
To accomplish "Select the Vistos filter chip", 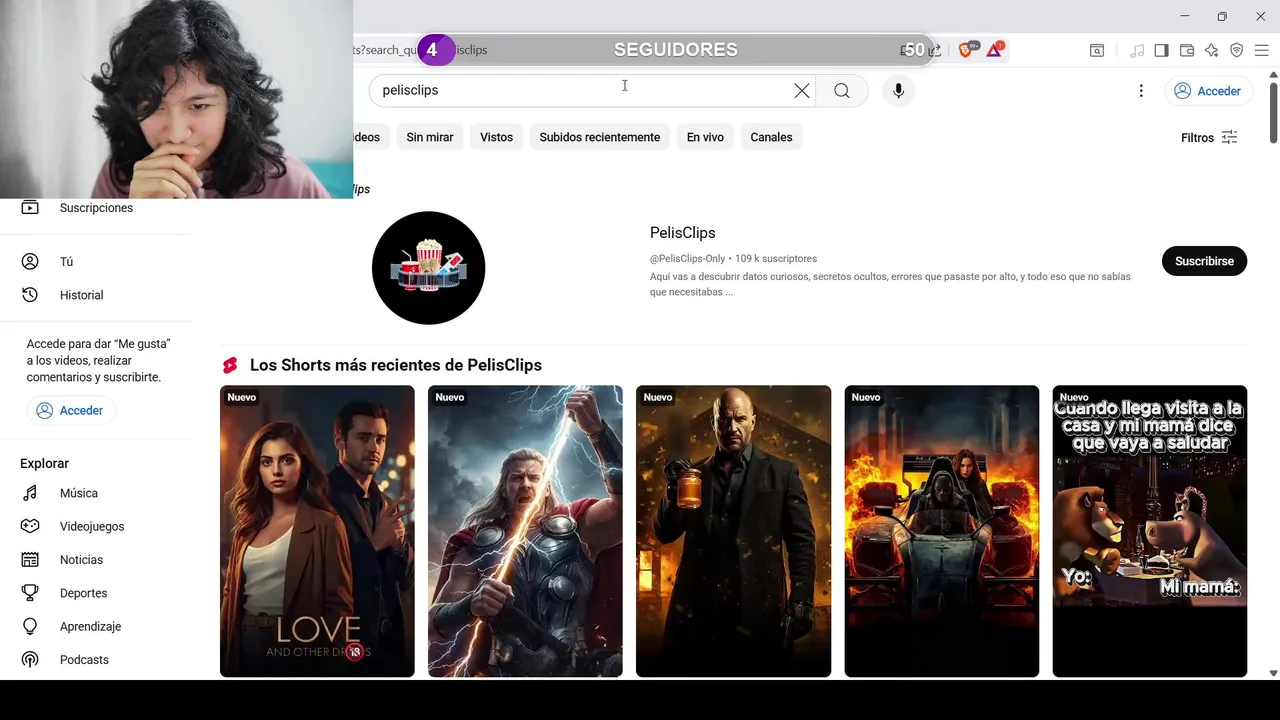I will 496,137.
